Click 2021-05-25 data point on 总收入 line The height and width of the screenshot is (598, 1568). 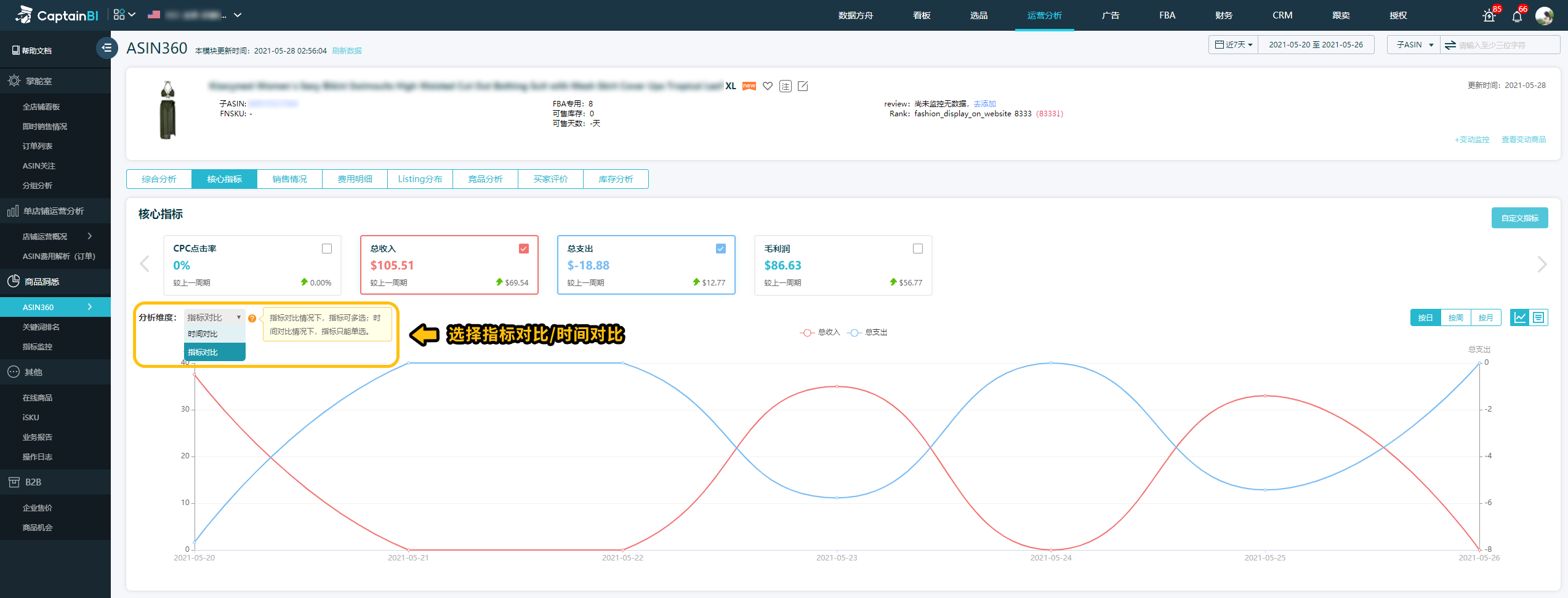[x=1265, y=396]
